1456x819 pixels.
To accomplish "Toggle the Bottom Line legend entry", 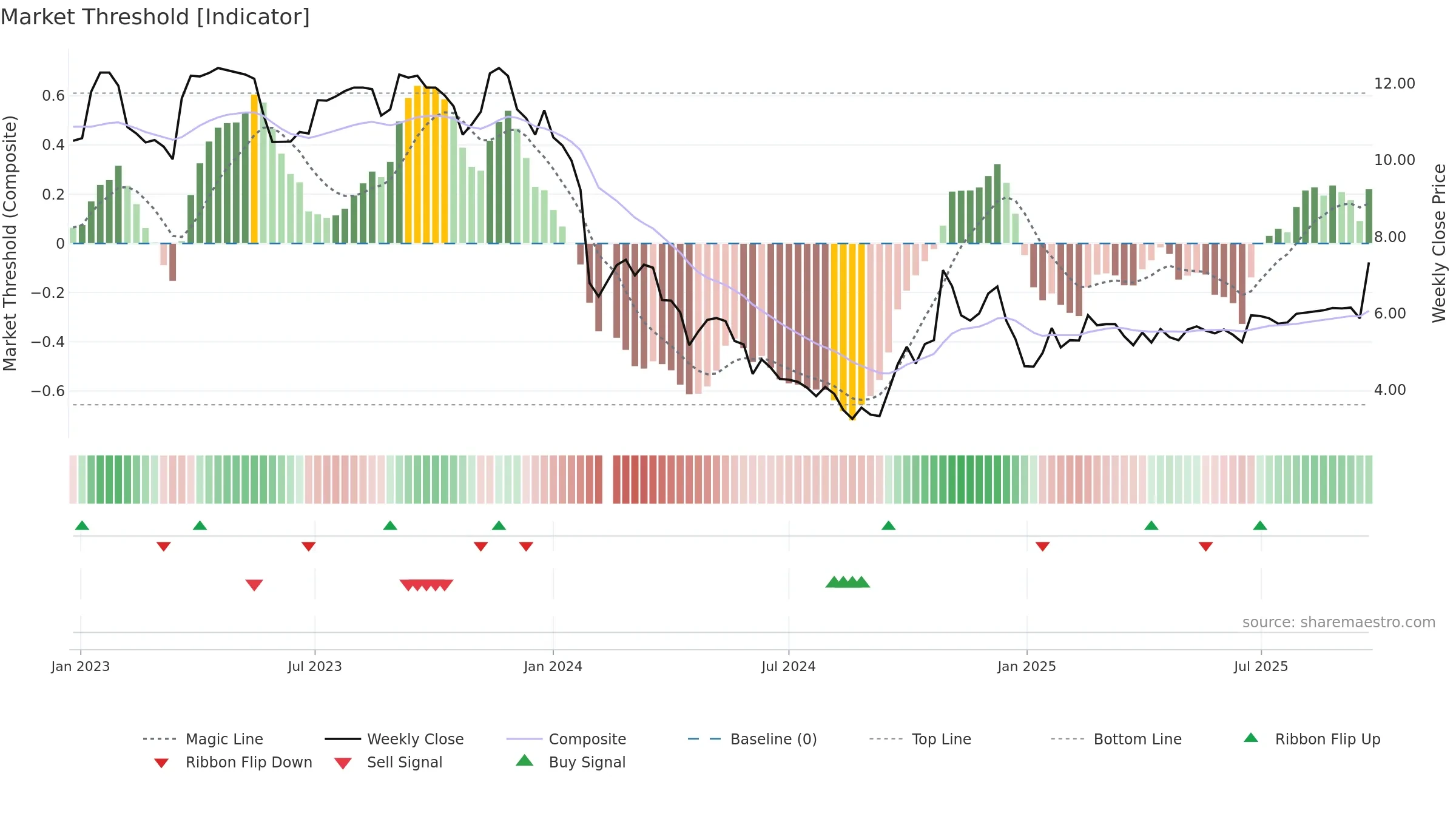I will [x=1116, y=739].
